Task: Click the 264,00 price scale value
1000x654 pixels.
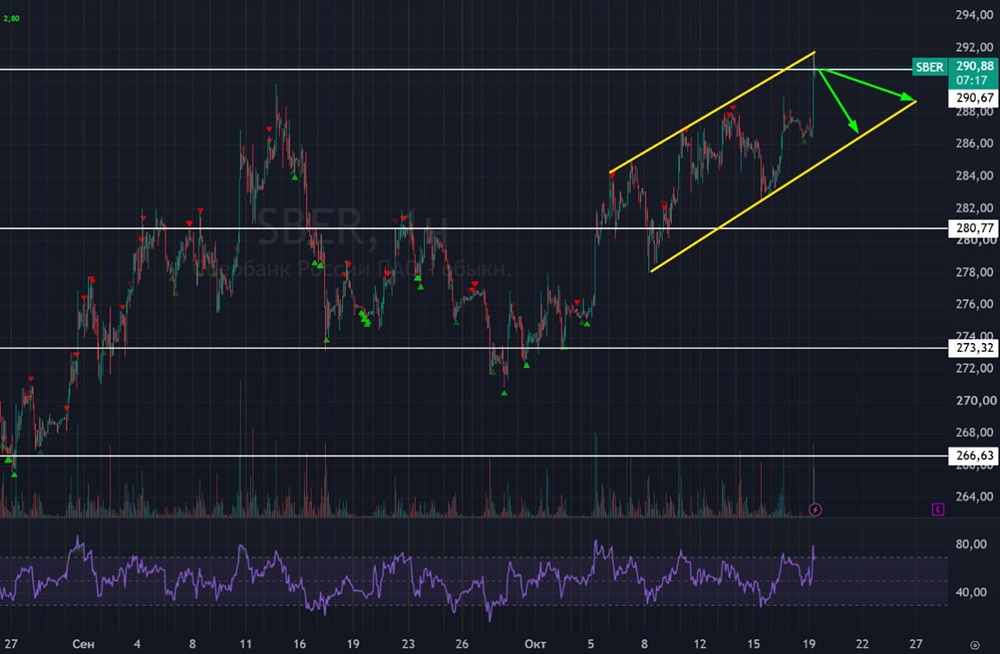Action: coord(974,496)
